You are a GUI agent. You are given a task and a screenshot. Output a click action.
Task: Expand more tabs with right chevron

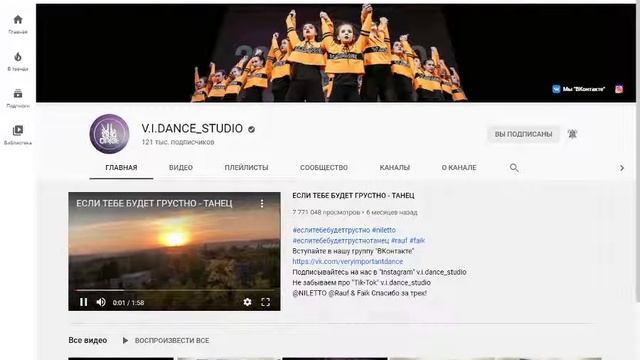click(622, 168)
